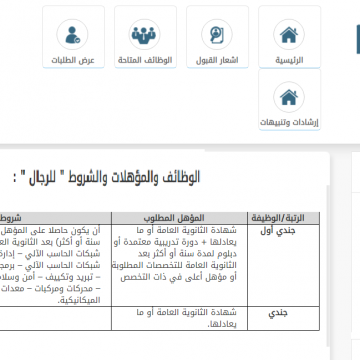The width and height of the screenshot is (360, 360).
Task: Click the user checkmark icon for عرض الطلبات
Action: (x=72, y=35)
